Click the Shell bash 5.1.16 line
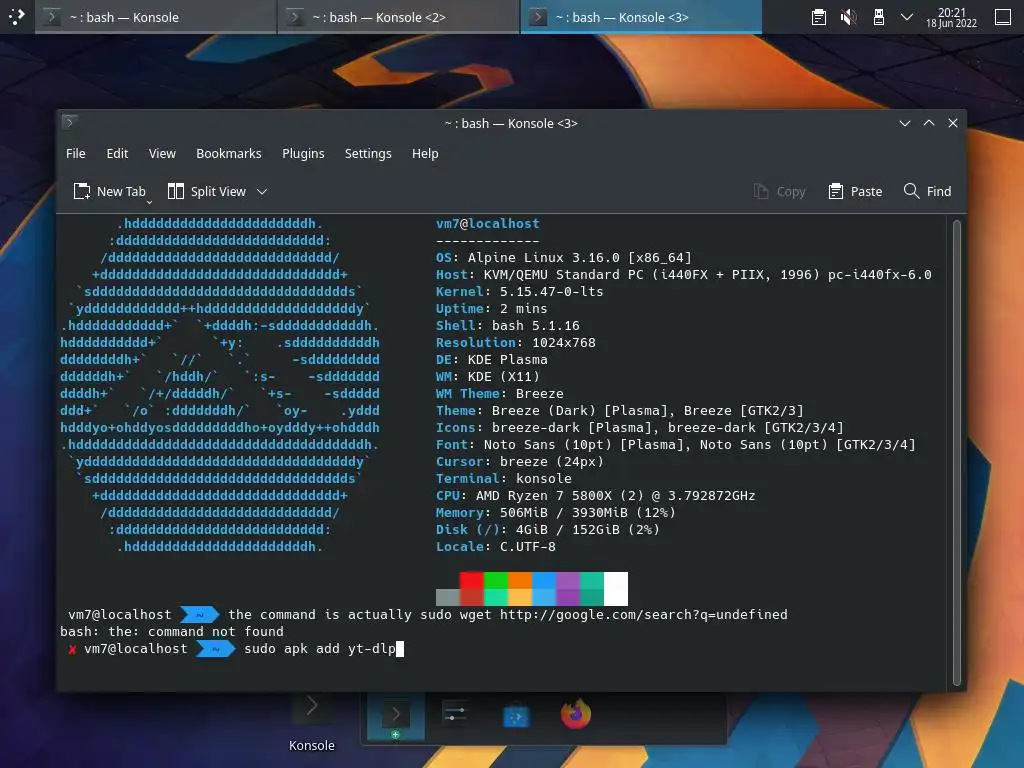 [507, 325]
